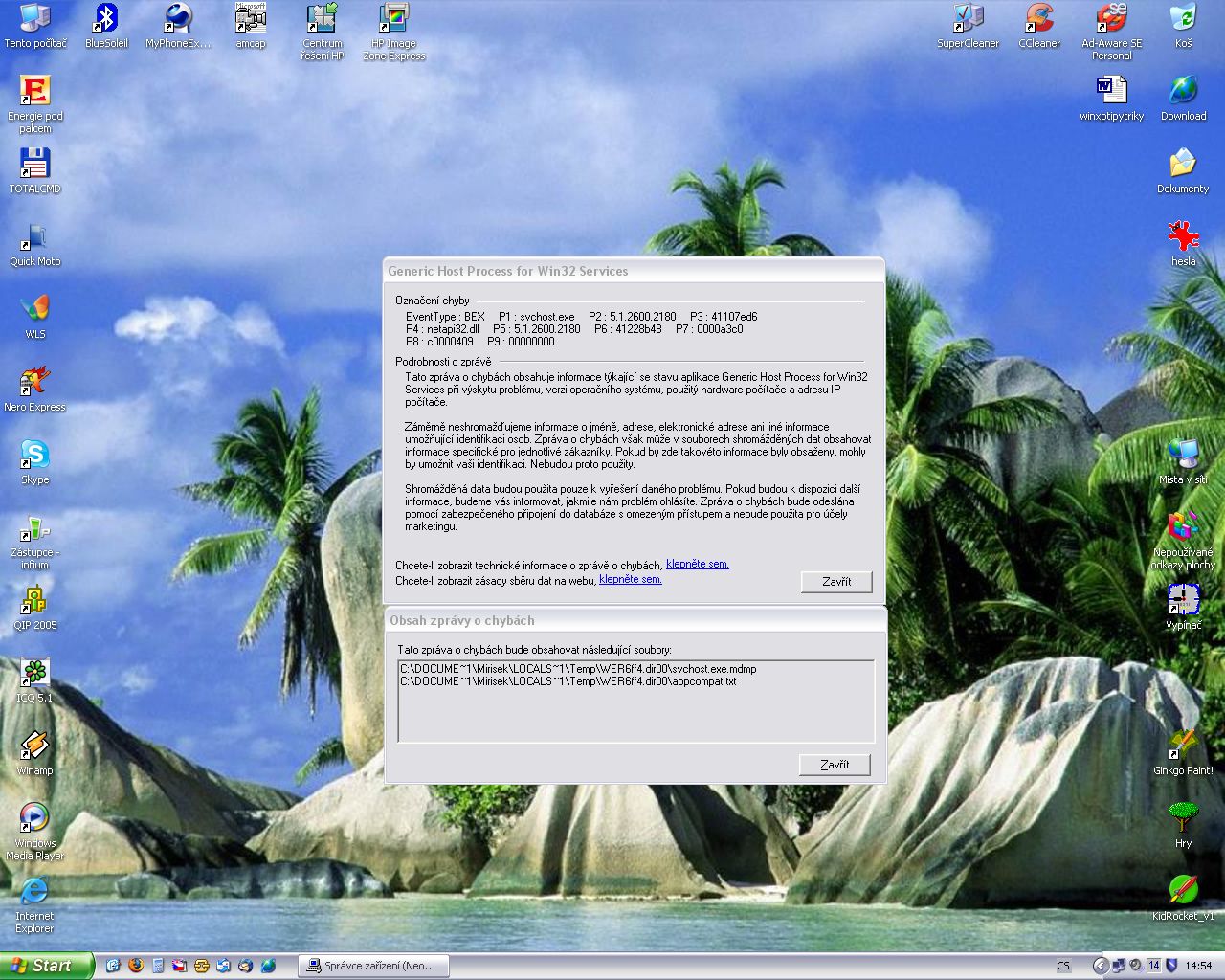
Task: Click the Obsah zprávy o chybách title bar
Action: pos(635,620)
